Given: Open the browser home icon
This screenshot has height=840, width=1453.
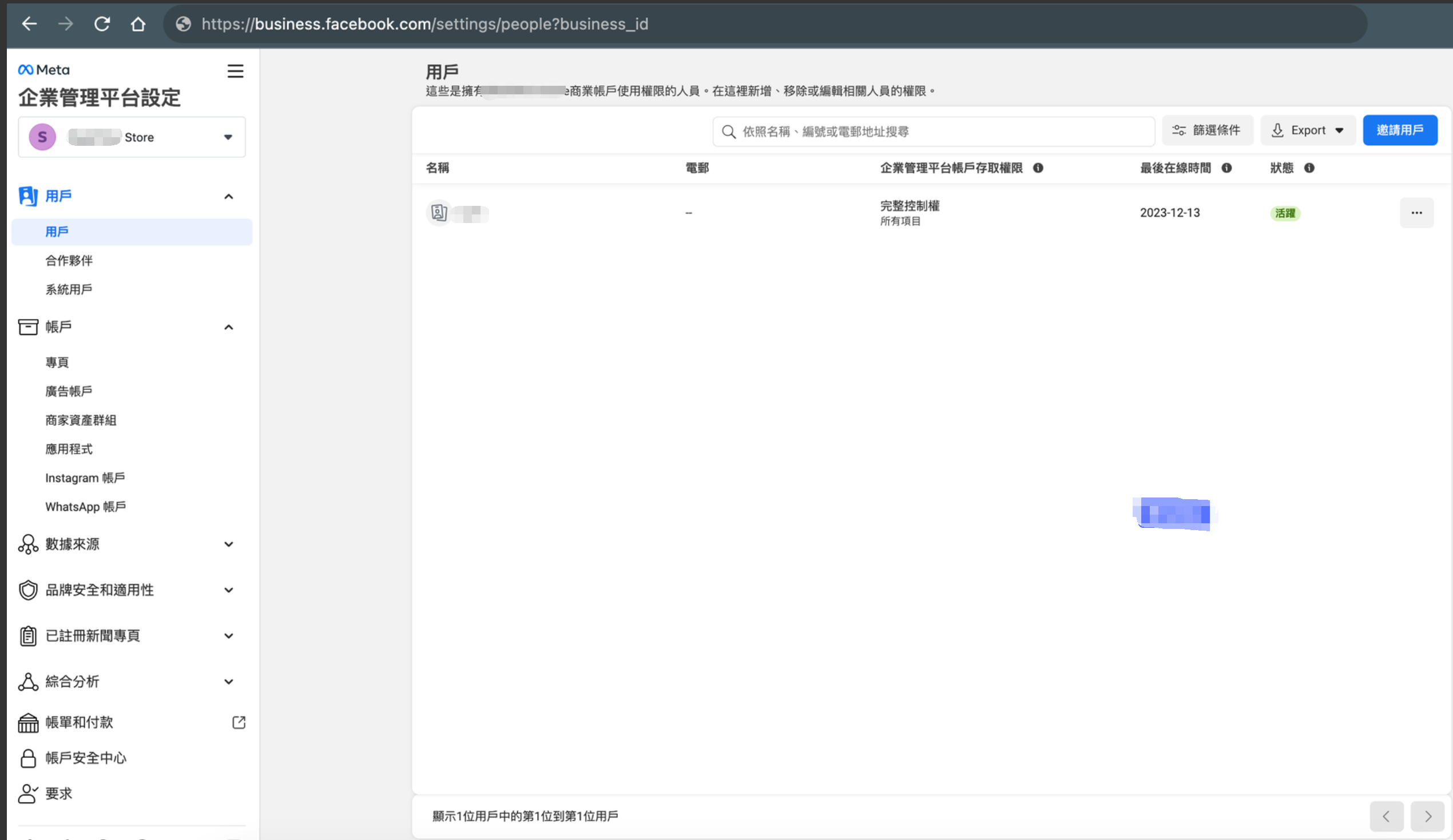Looking at the screenshot, I should (x=138, y=23).
